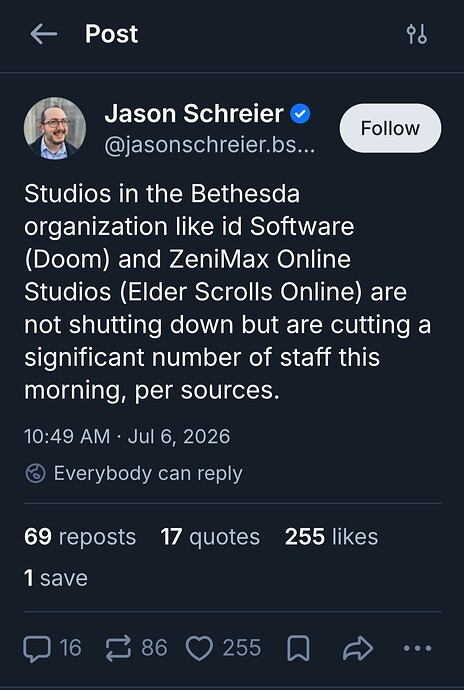464x690 pixels.
Task: Open thread preferences slider icon
Action: 416,34
